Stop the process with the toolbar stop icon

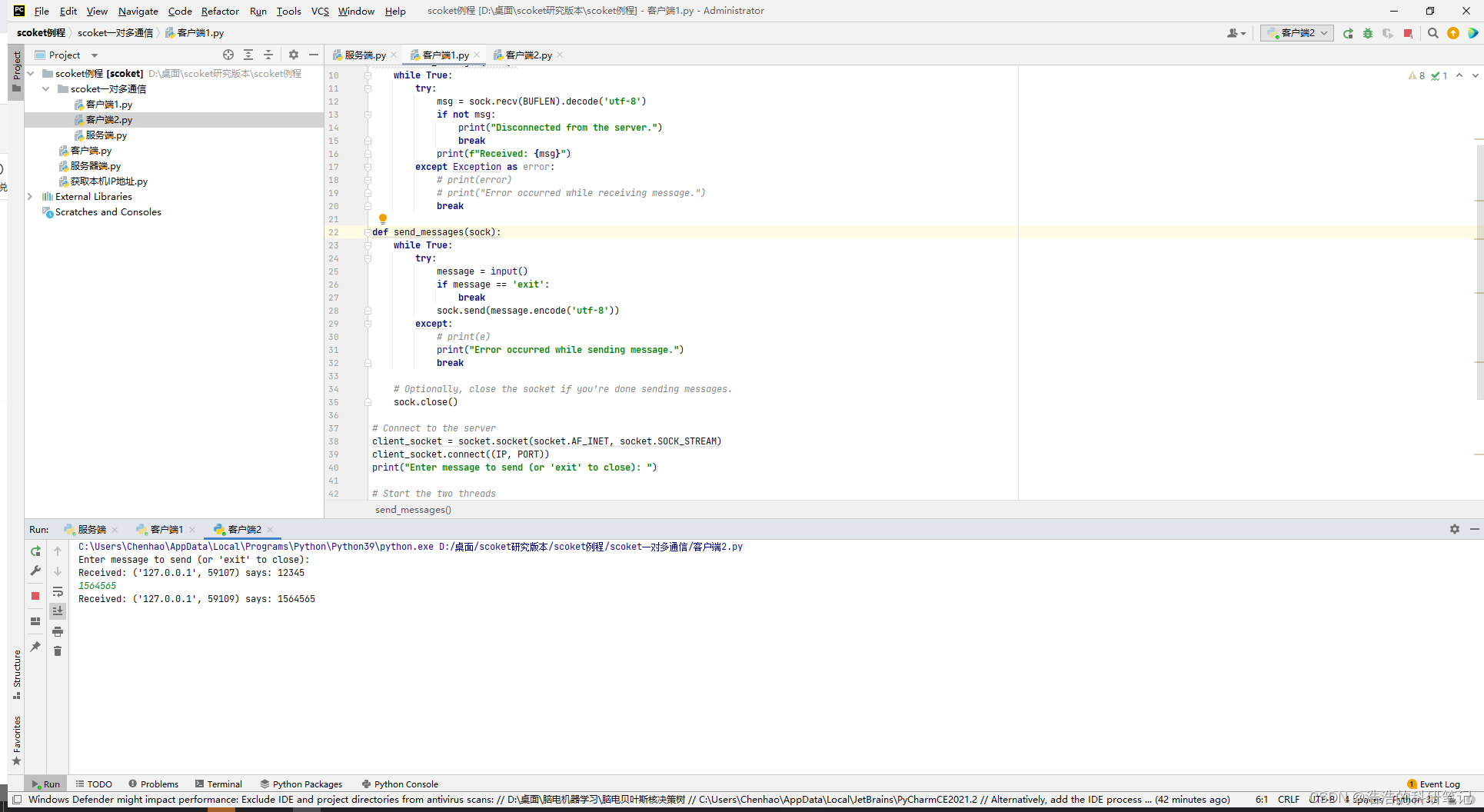tap(1408, 33)
